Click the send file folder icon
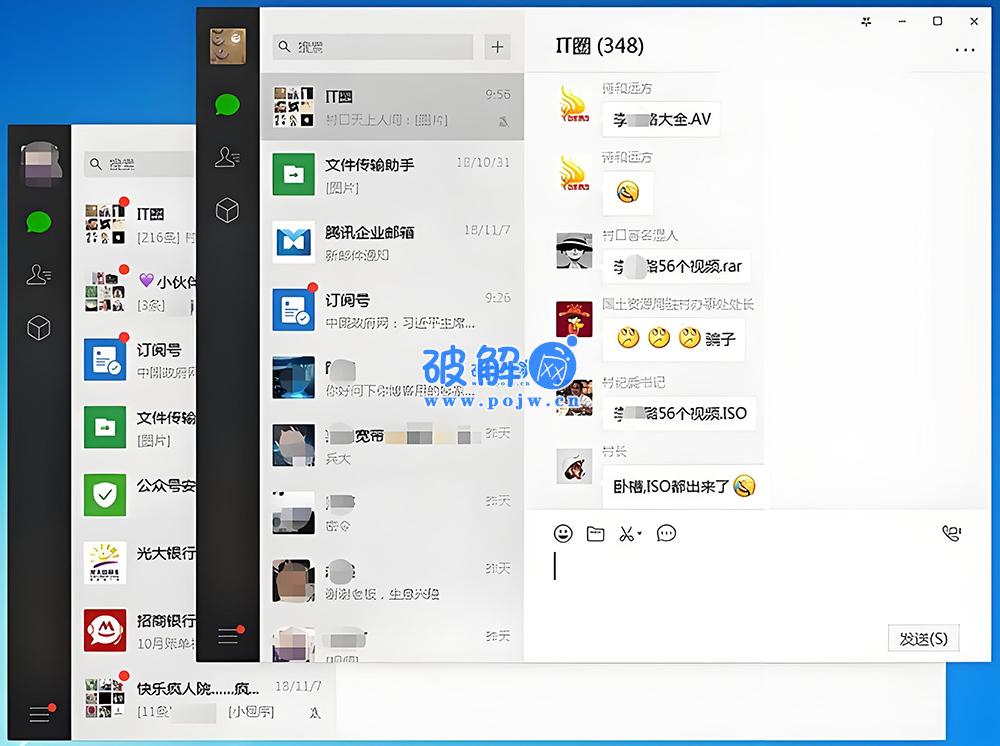Screen dimensions: 1000x746 [x=595, y=533]
